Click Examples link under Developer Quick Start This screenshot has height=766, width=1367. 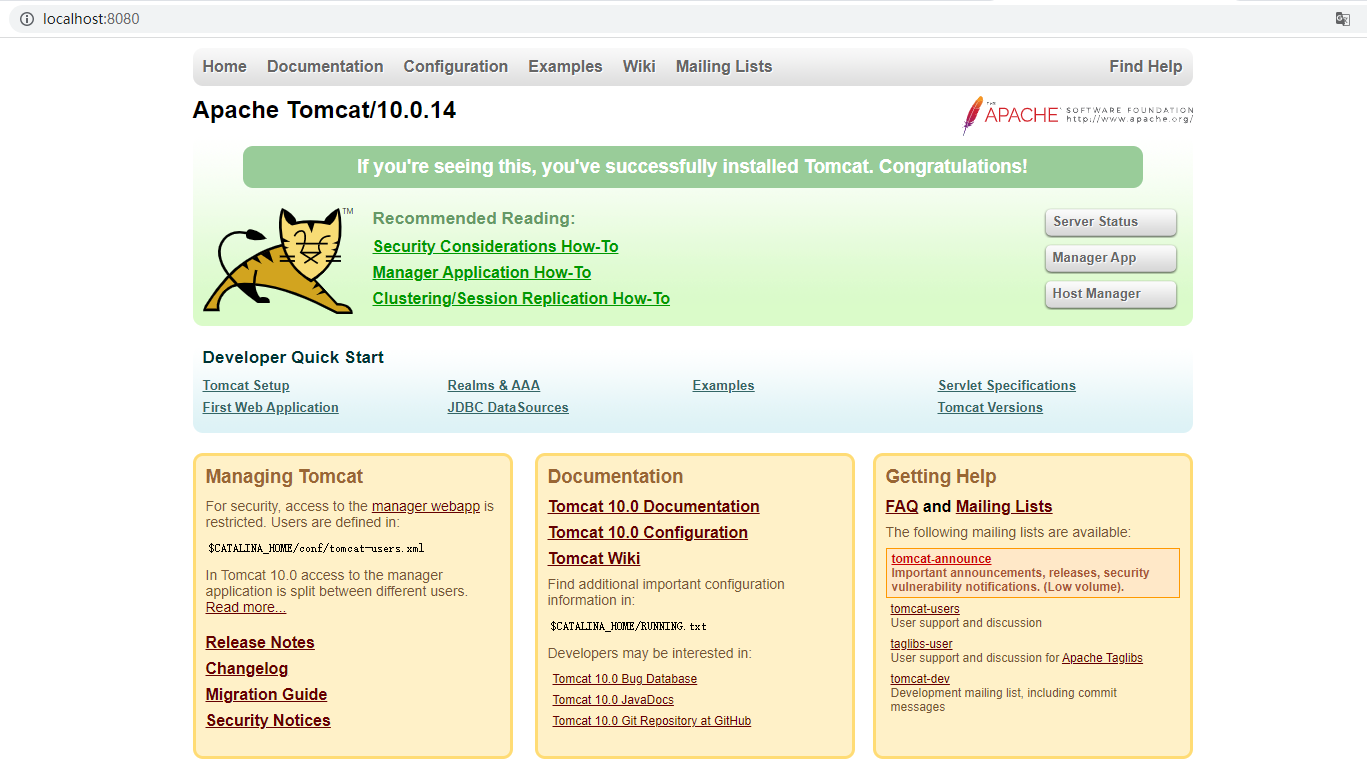pyautogui.click(x=724, y=386)
